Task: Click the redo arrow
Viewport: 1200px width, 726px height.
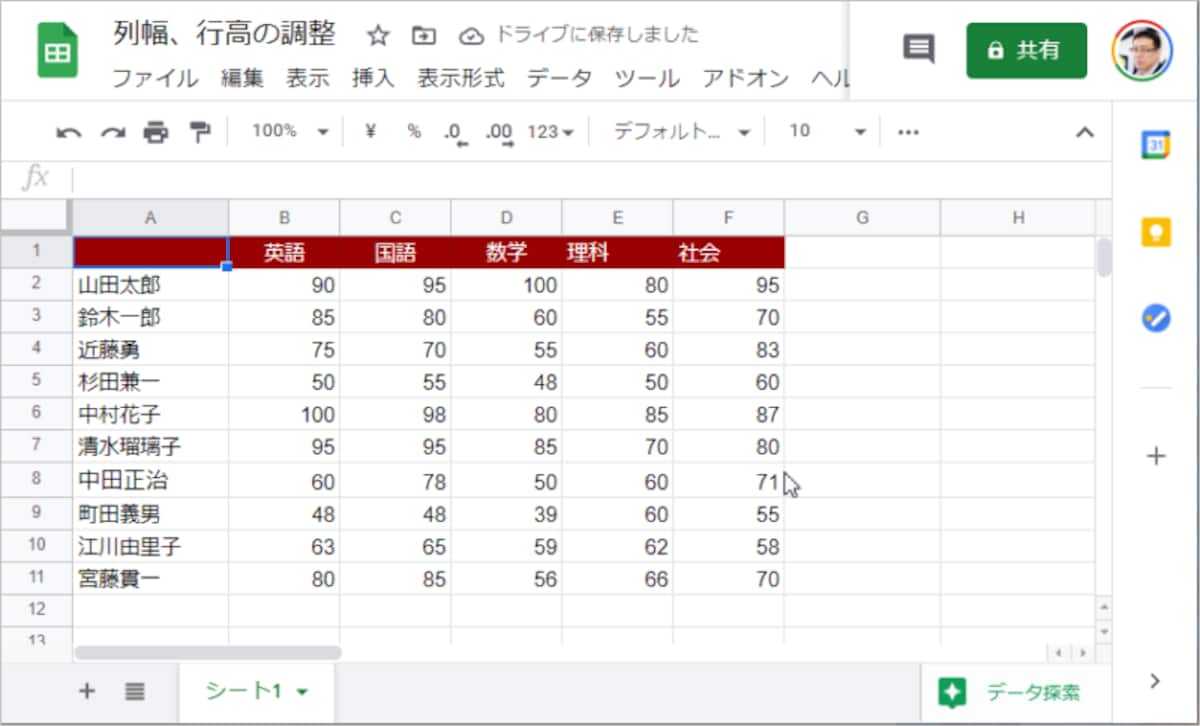Action: click(x=112, y=132)
